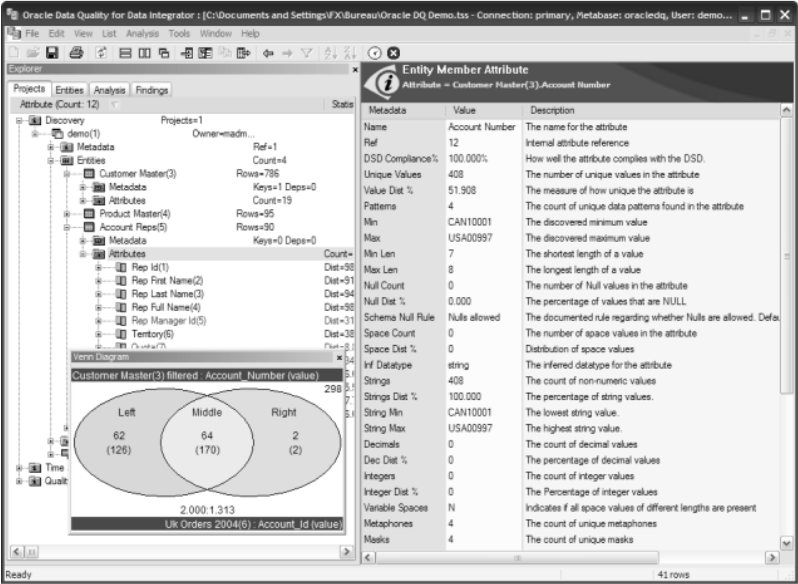Expand the Metadata node with Ref=1

tap(51, 147)
